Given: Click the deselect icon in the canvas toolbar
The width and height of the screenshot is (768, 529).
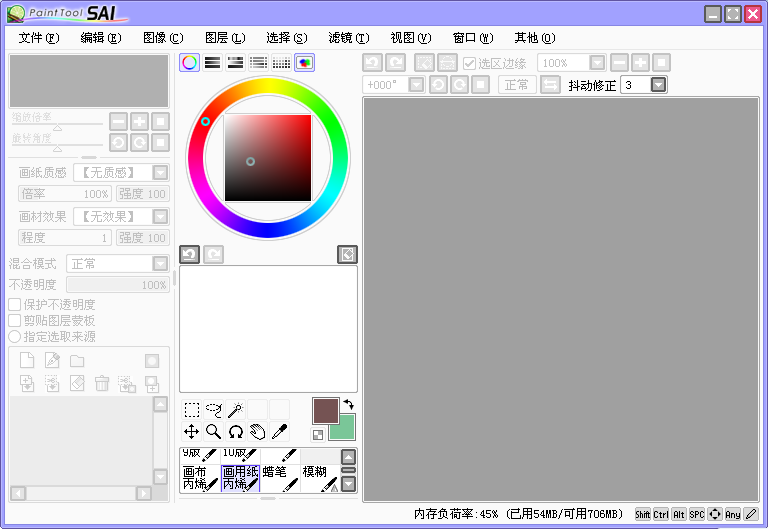Looking at the screenshot, I should (x=424, y=63).
